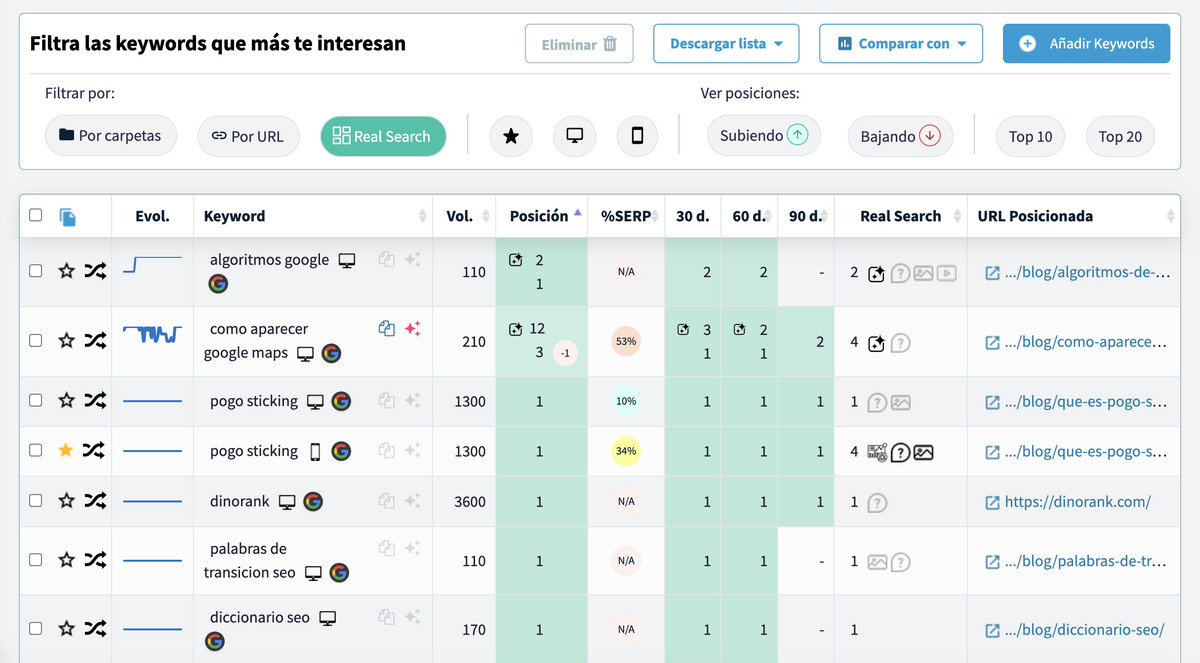This screenshot has height=663, width=1200.
Task: Star the palabras de transicion seo row
Action: [x=66, y=560]
